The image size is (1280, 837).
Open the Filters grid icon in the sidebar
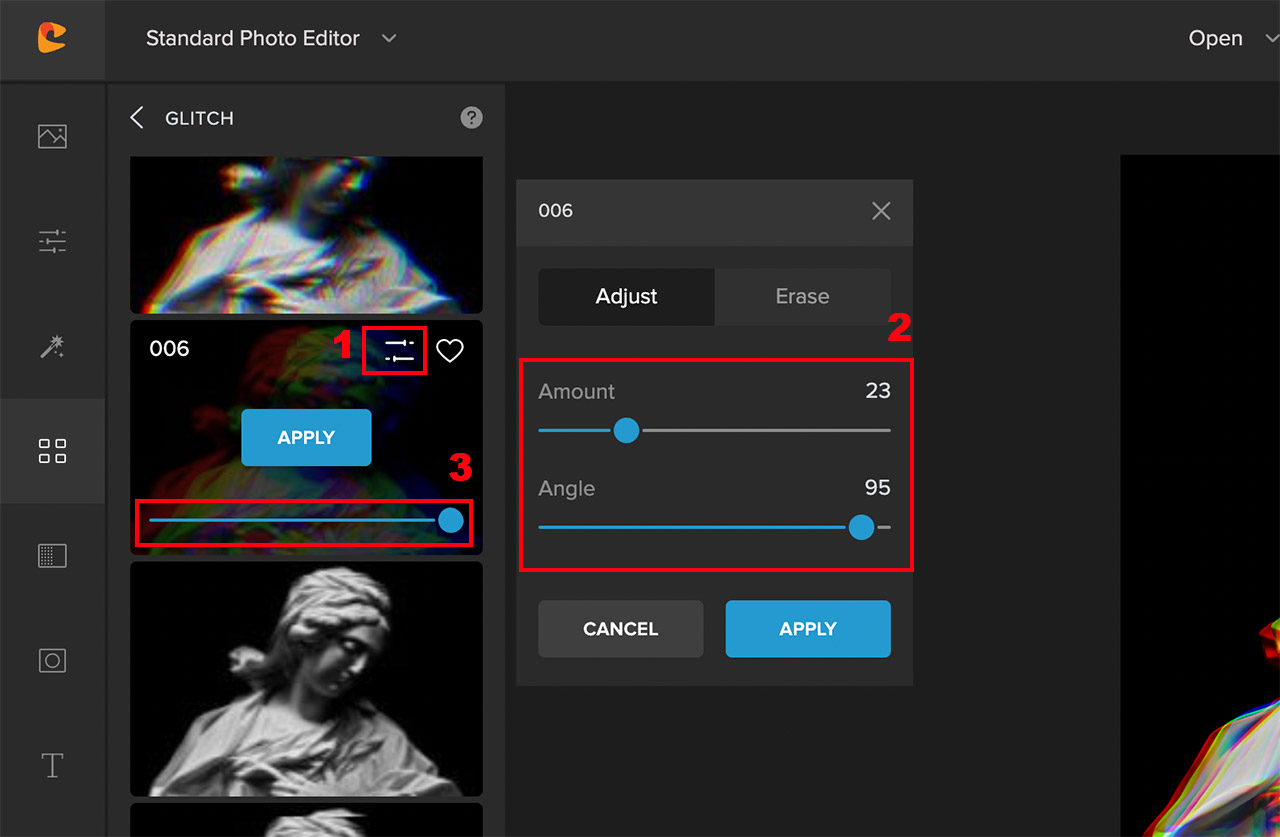[54, 450]
